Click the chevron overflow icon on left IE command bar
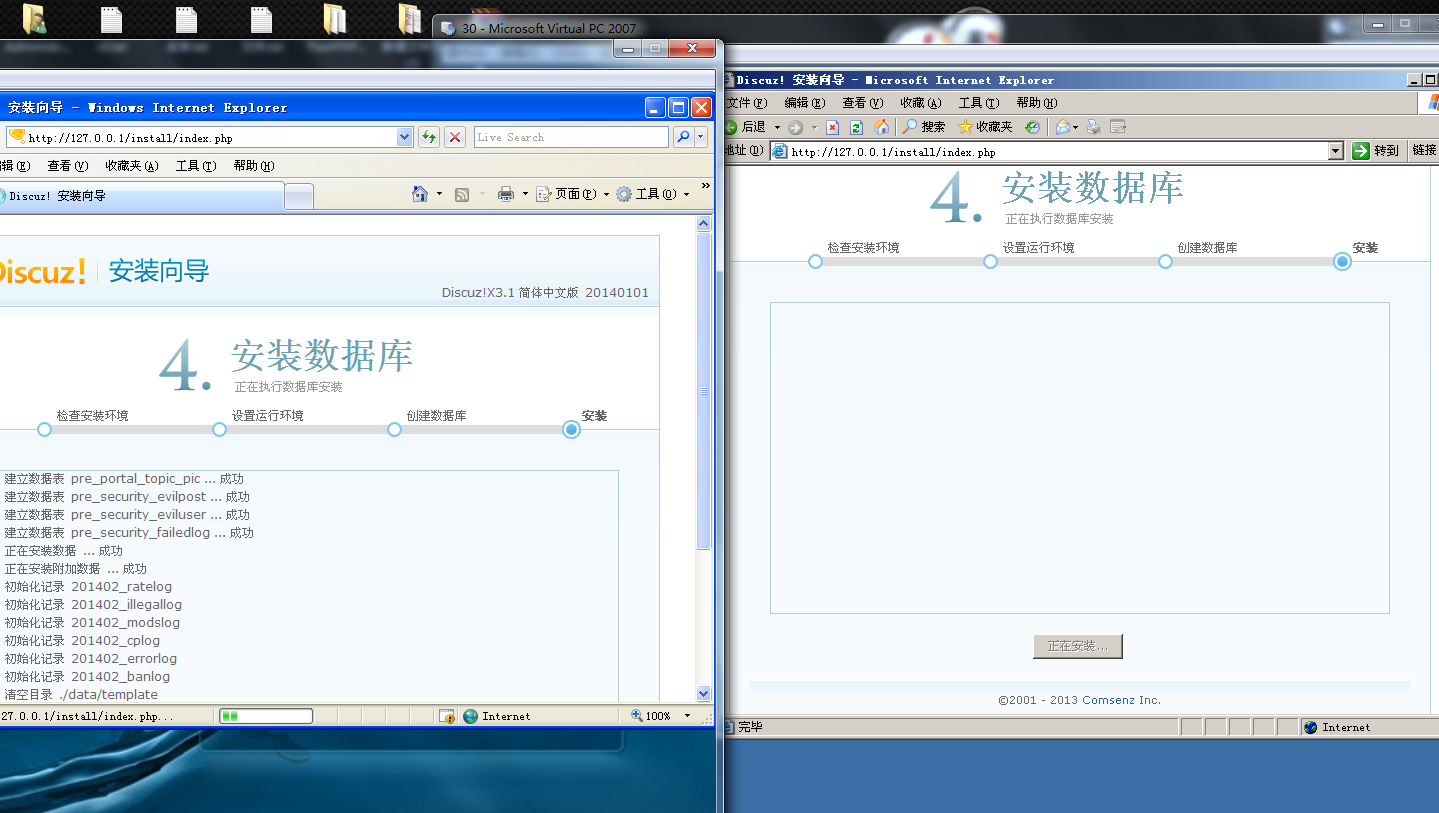The height and width of the screenshot is (813, 1439). tap(706, 186)
